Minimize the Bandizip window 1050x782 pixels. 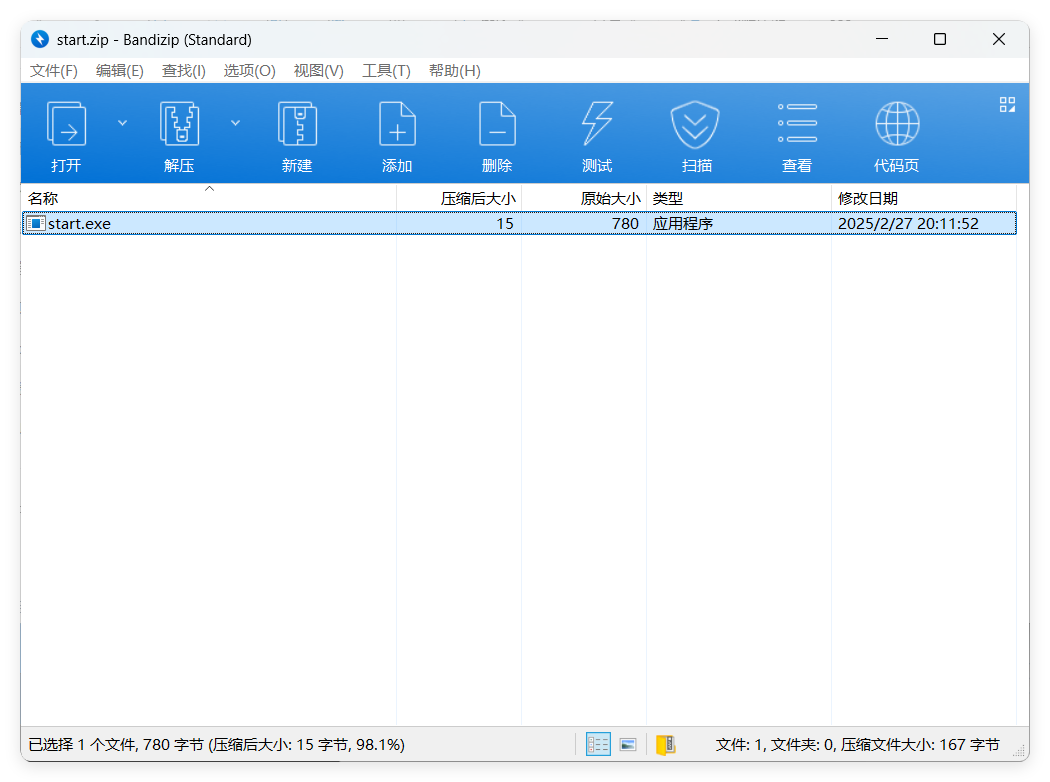882,40
